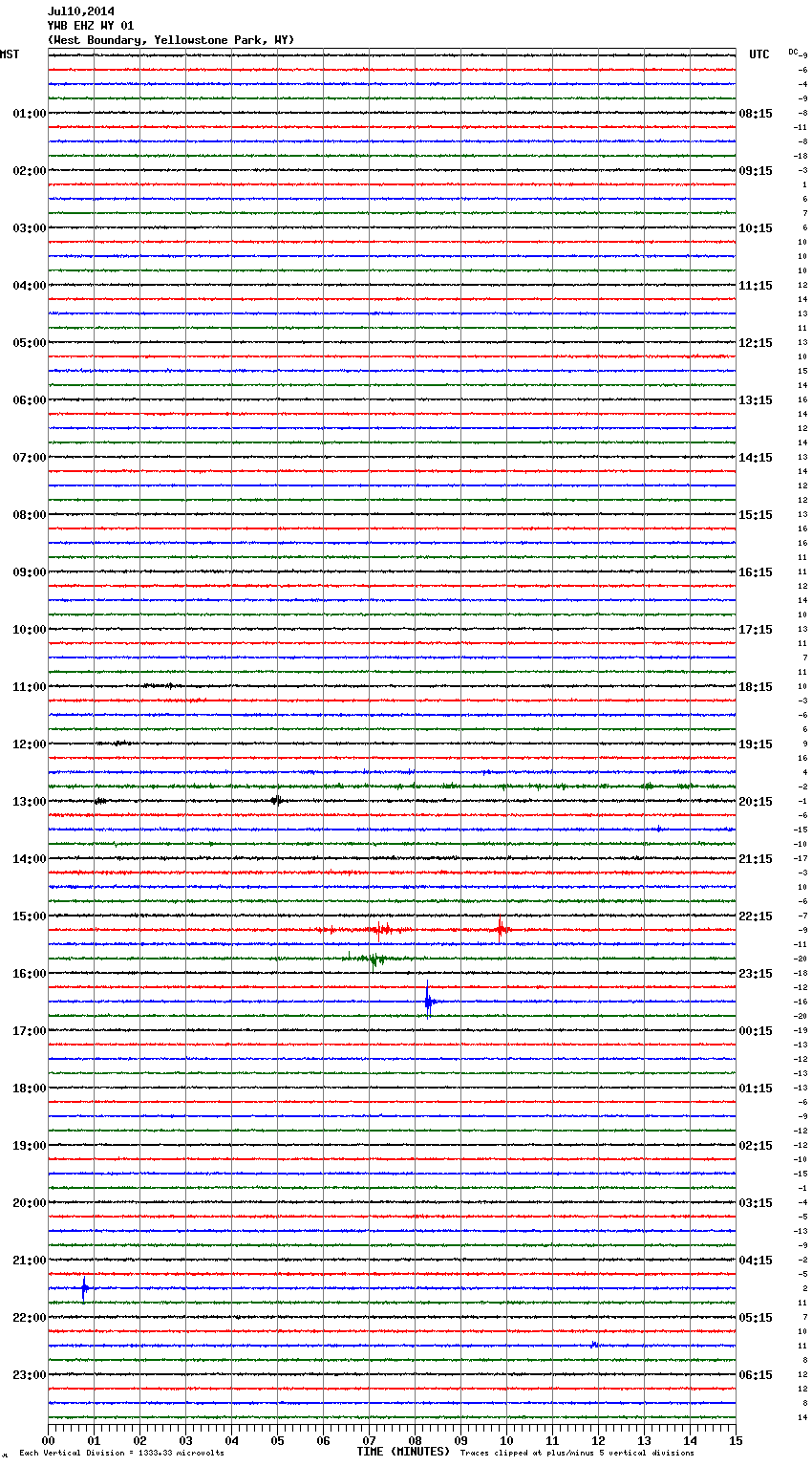Click the 22:15 UTC time label

756,916
